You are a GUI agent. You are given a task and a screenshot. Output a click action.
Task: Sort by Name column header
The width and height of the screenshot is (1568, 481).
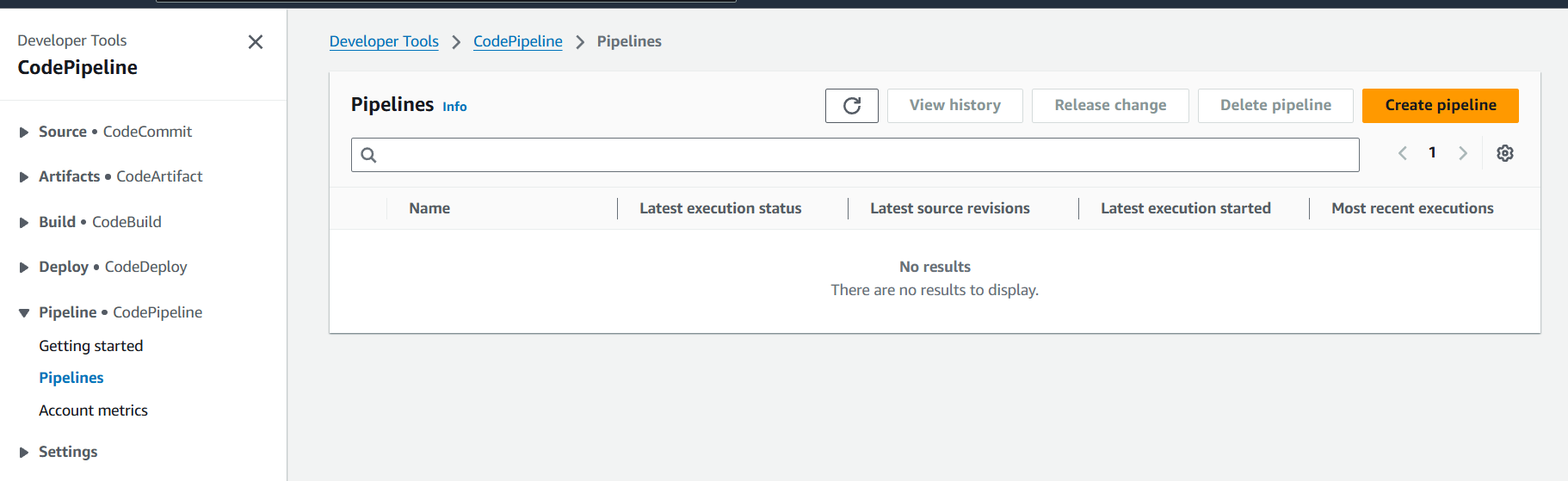pos(429,208)
